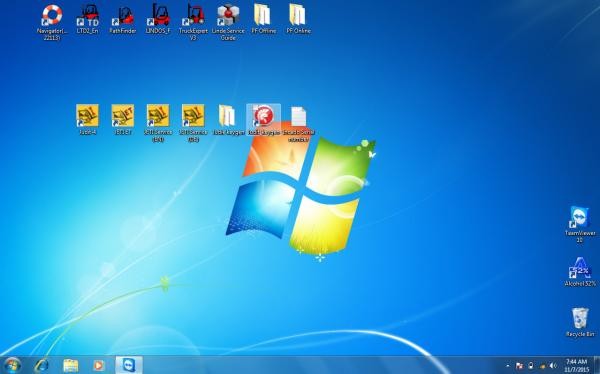Select the LTD2_En forklift shortcut
The width and height of the screenshot is (600, 374).
click(x=88, y=19)
